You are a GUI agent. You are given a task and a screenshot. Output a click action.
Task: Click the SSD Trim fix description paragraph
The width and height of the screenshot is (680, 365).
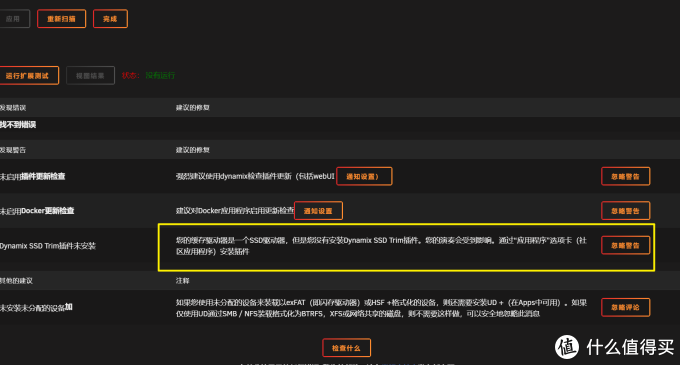point(381,246)
